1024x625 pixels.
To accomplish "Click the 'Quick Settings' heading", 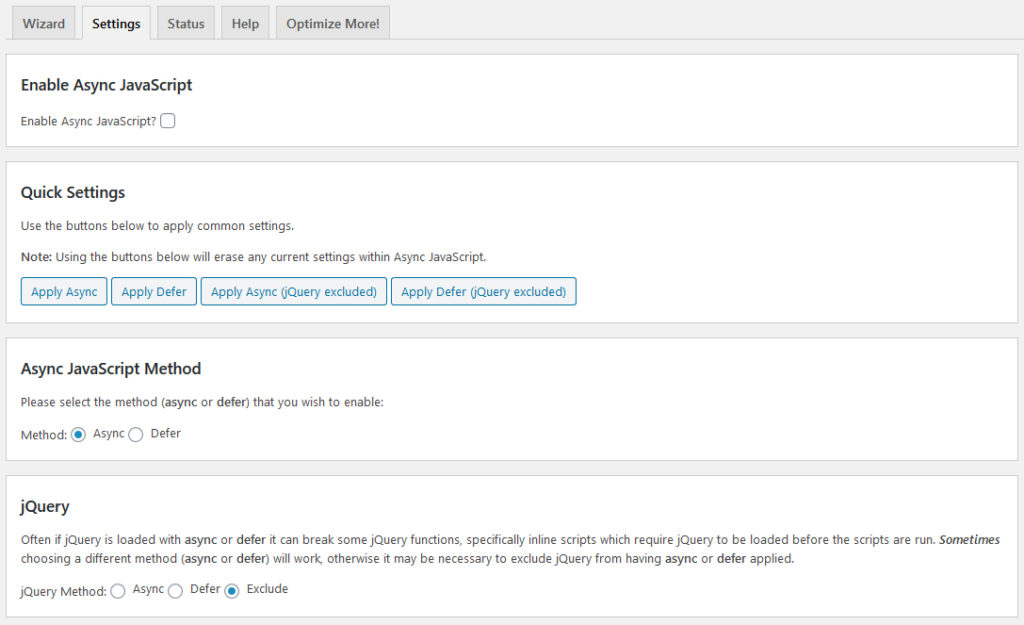I will click(73, 193).
